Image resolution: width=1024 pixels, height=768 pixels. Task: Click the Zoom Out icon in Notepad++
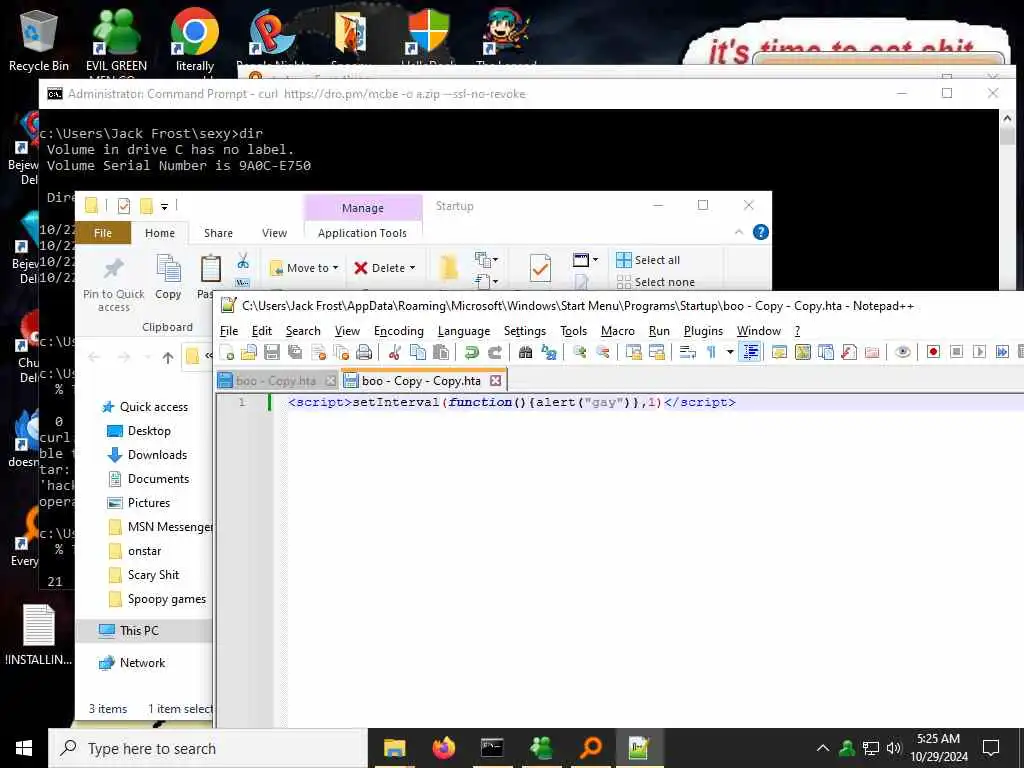pos(602,353)
